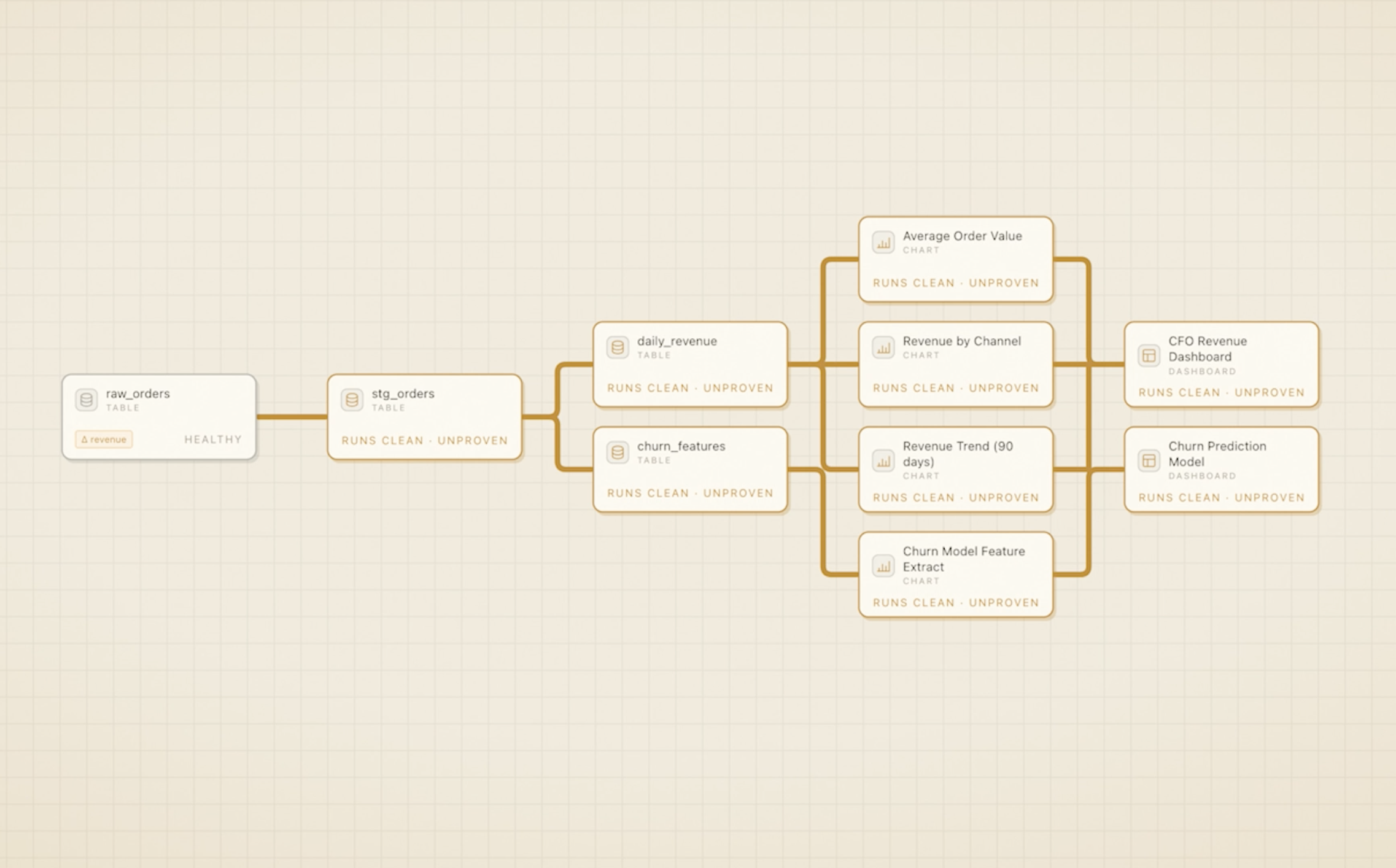Select the churn_features node title
Image resolution: width=1396 pixels, height=868 pixels.
click(x=681, y=446)
